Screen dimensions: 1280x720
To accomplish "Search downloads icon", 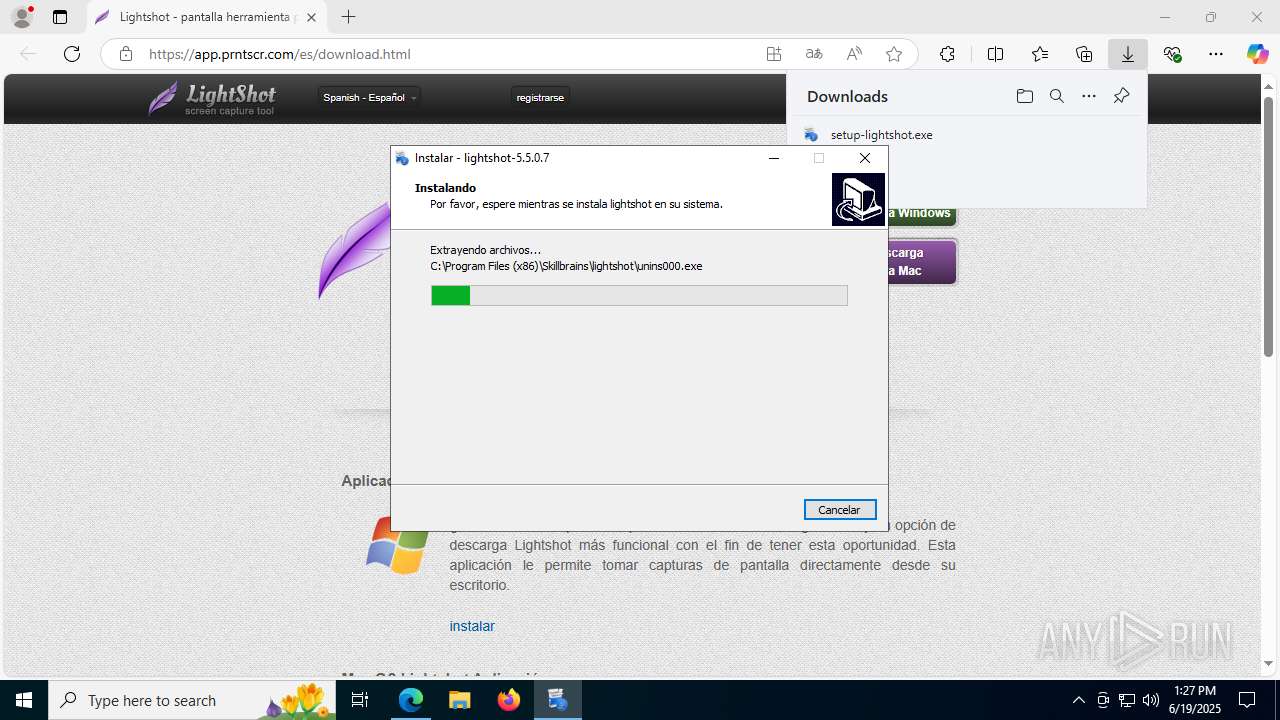I will click(x=1056, y=96).
